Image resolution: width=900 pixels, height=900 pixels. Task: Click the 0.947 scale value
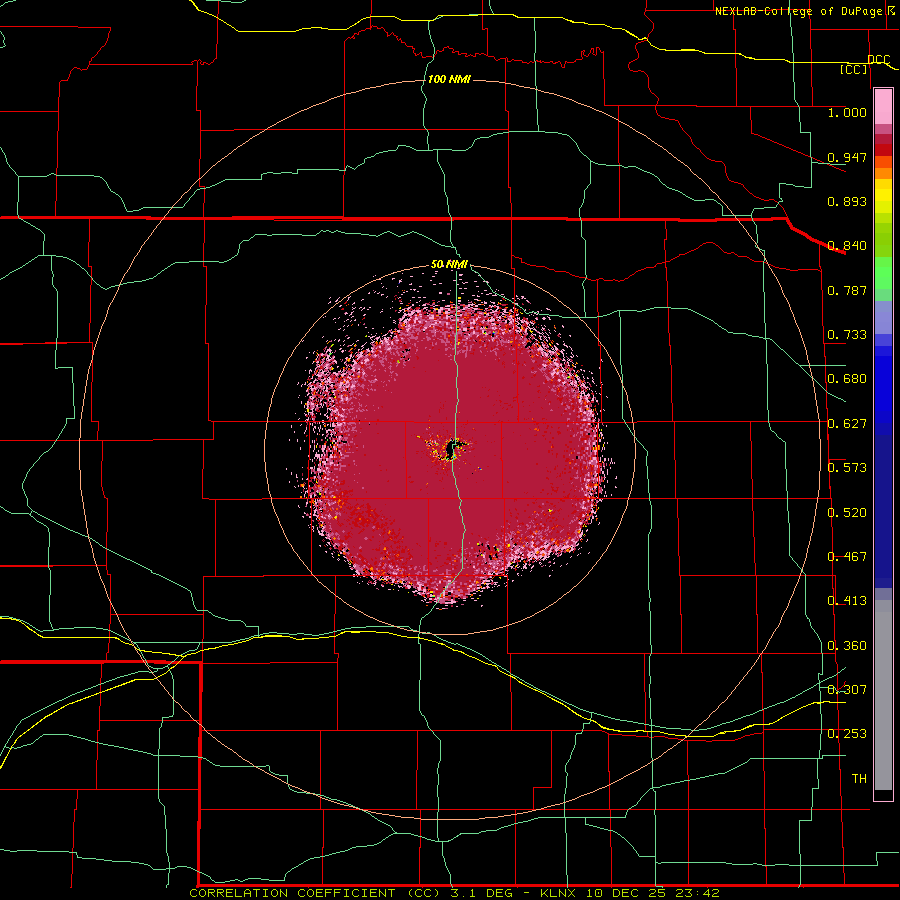847,157
